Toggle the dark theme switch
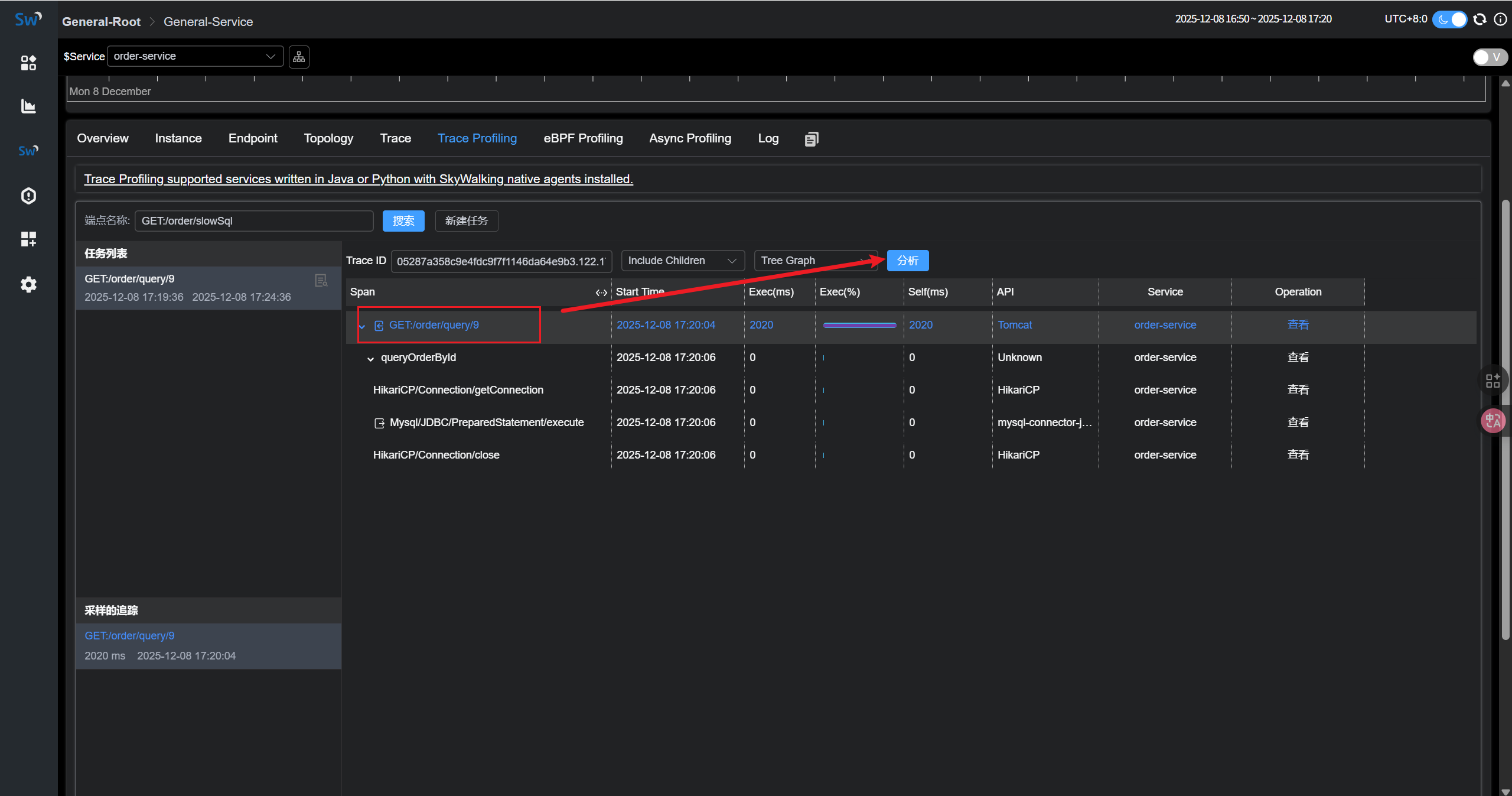Screen dimensions: 1512x796 [x=1449, y=20]
